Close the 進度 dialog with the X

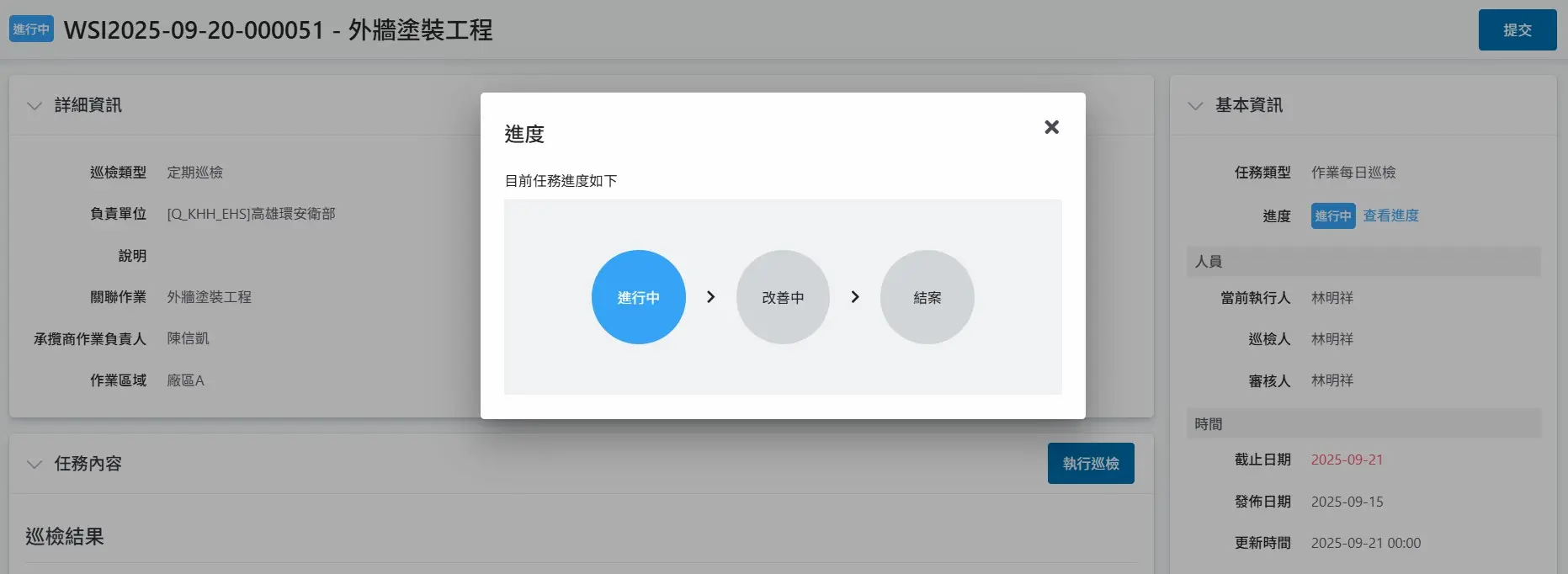click(x=1051, y=127)
